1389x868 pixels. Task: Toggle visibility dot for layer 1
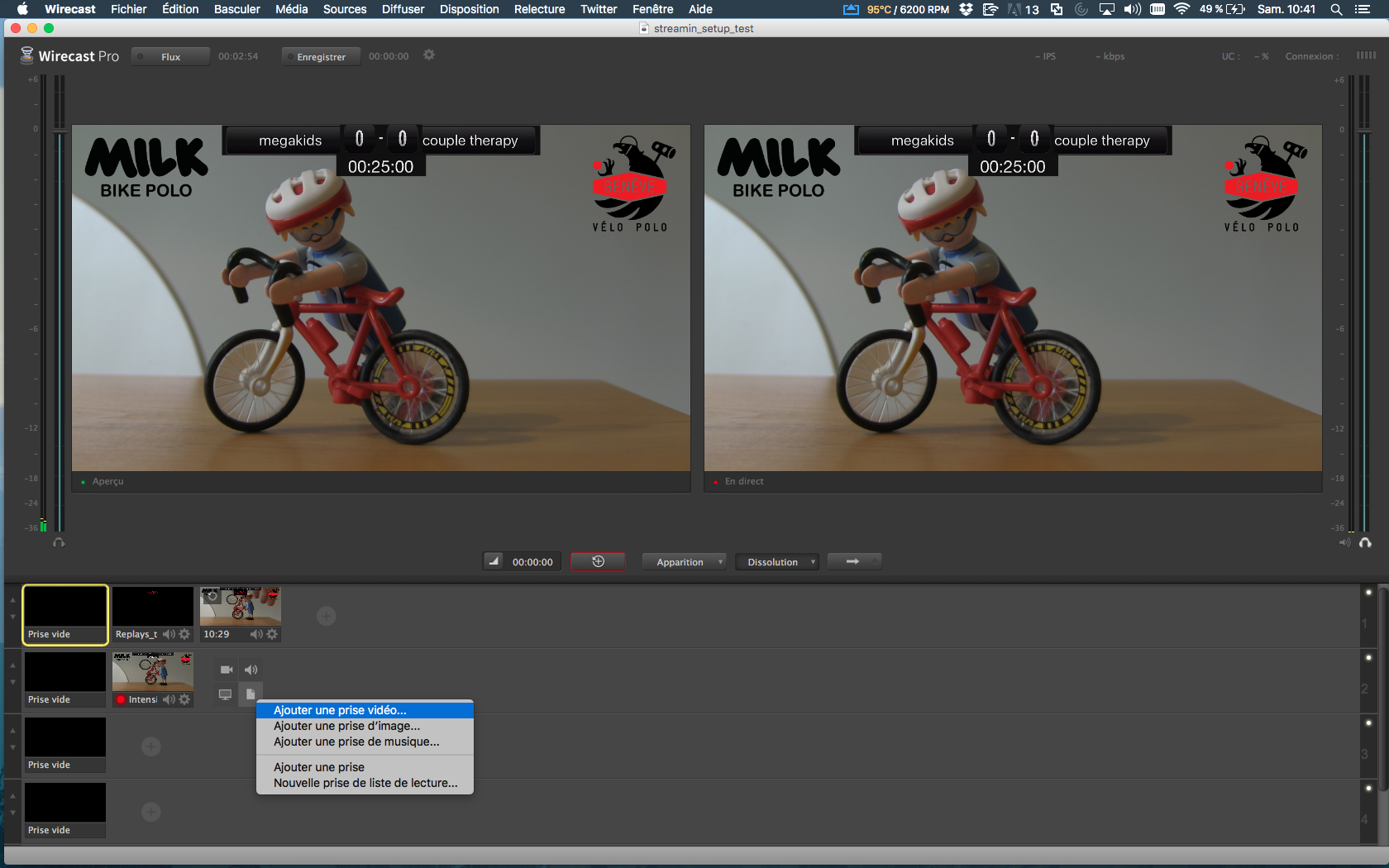1368,593
